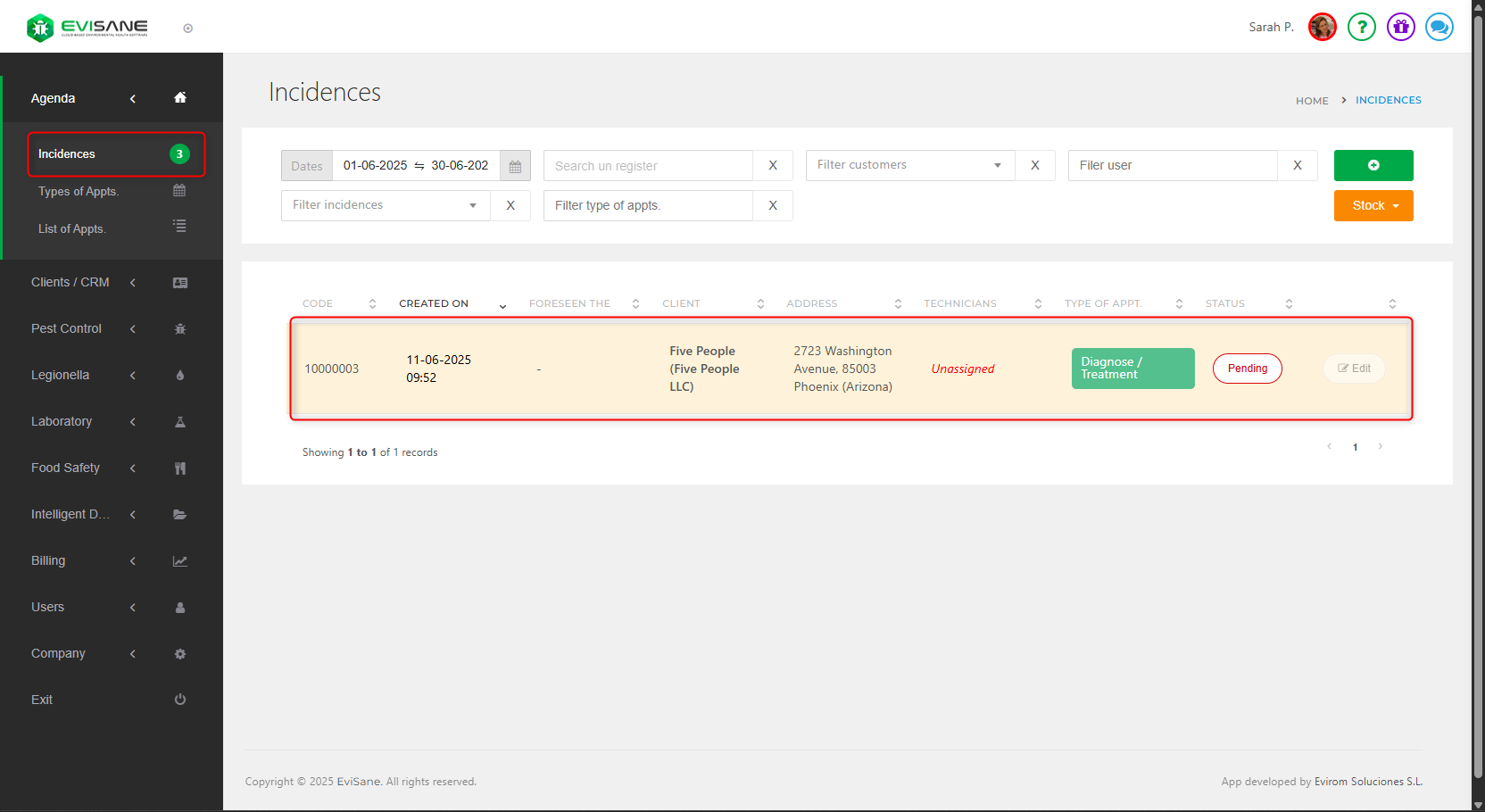1485x812 pixels.
Task: Add new incidence with green plus button
Action: pyautogui.click(x=1373, y=166)
